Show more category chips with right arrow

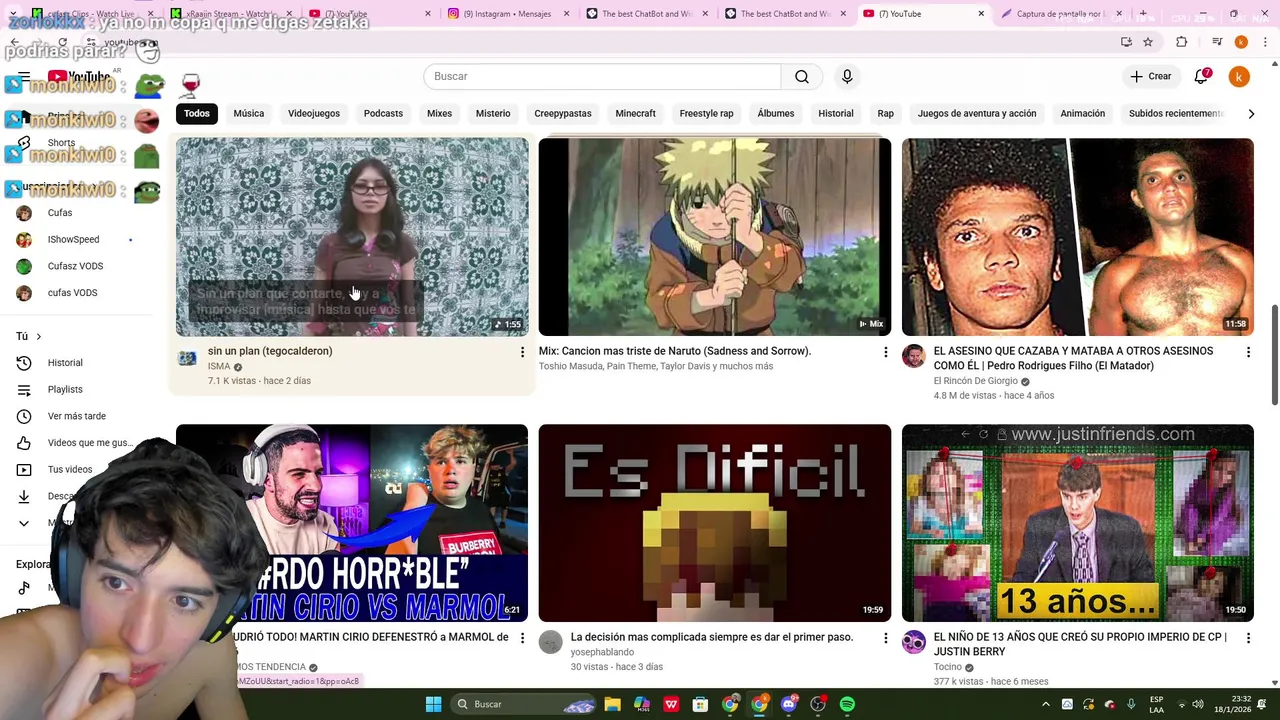1251,114
